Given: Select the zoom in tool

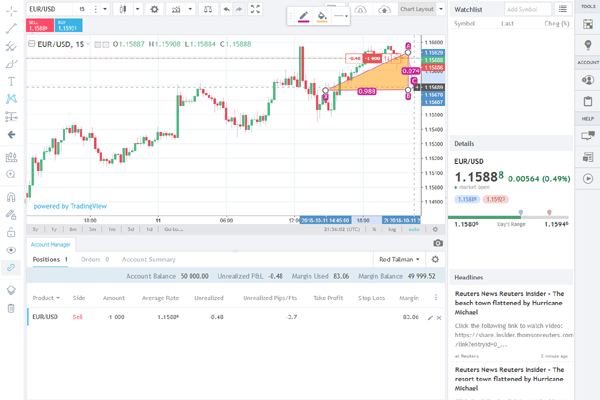Looking at the screenshot, I should pos(11,175).
